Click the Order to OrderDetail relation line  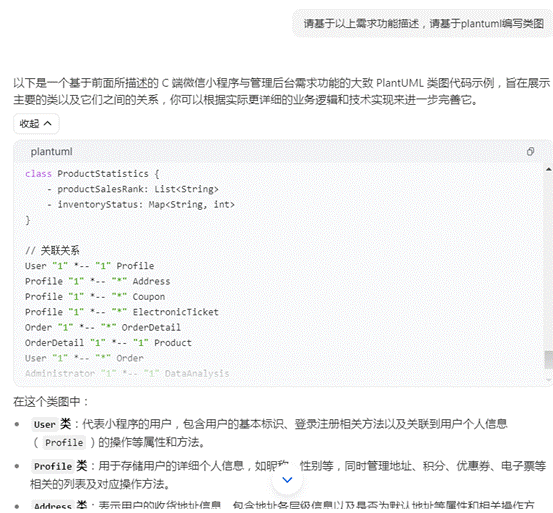click(103, 328)
